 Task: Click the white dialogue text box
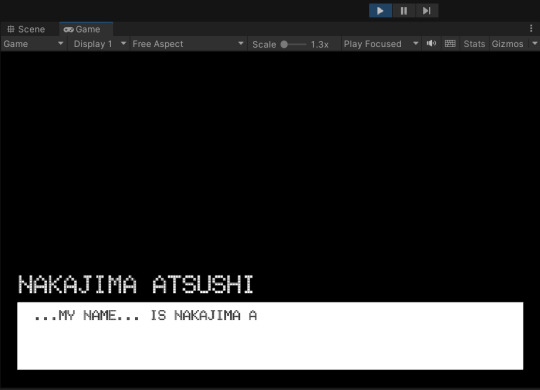270,336
